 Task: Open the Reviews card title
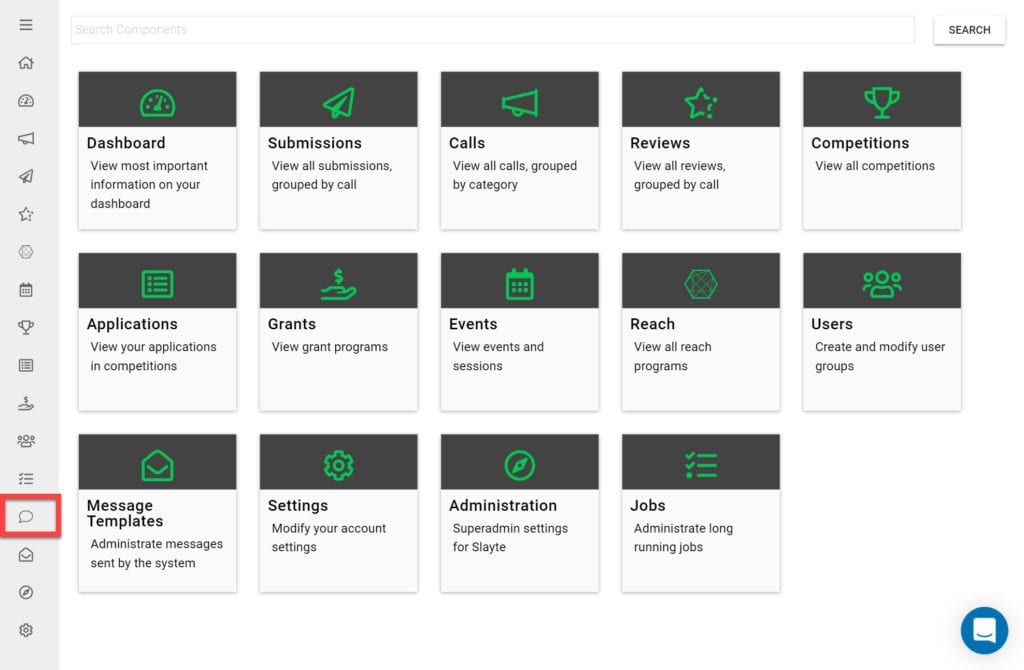(660, 143)
